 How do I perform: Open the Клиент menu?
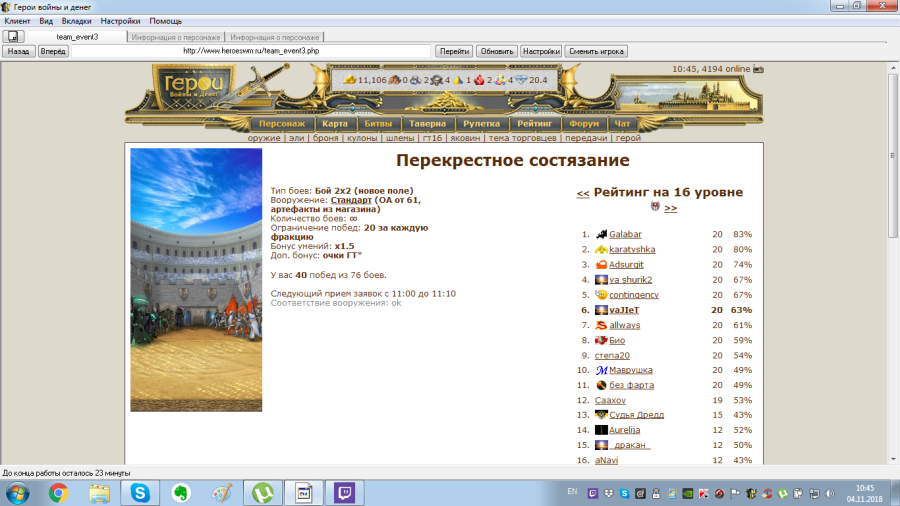[17, 21]
